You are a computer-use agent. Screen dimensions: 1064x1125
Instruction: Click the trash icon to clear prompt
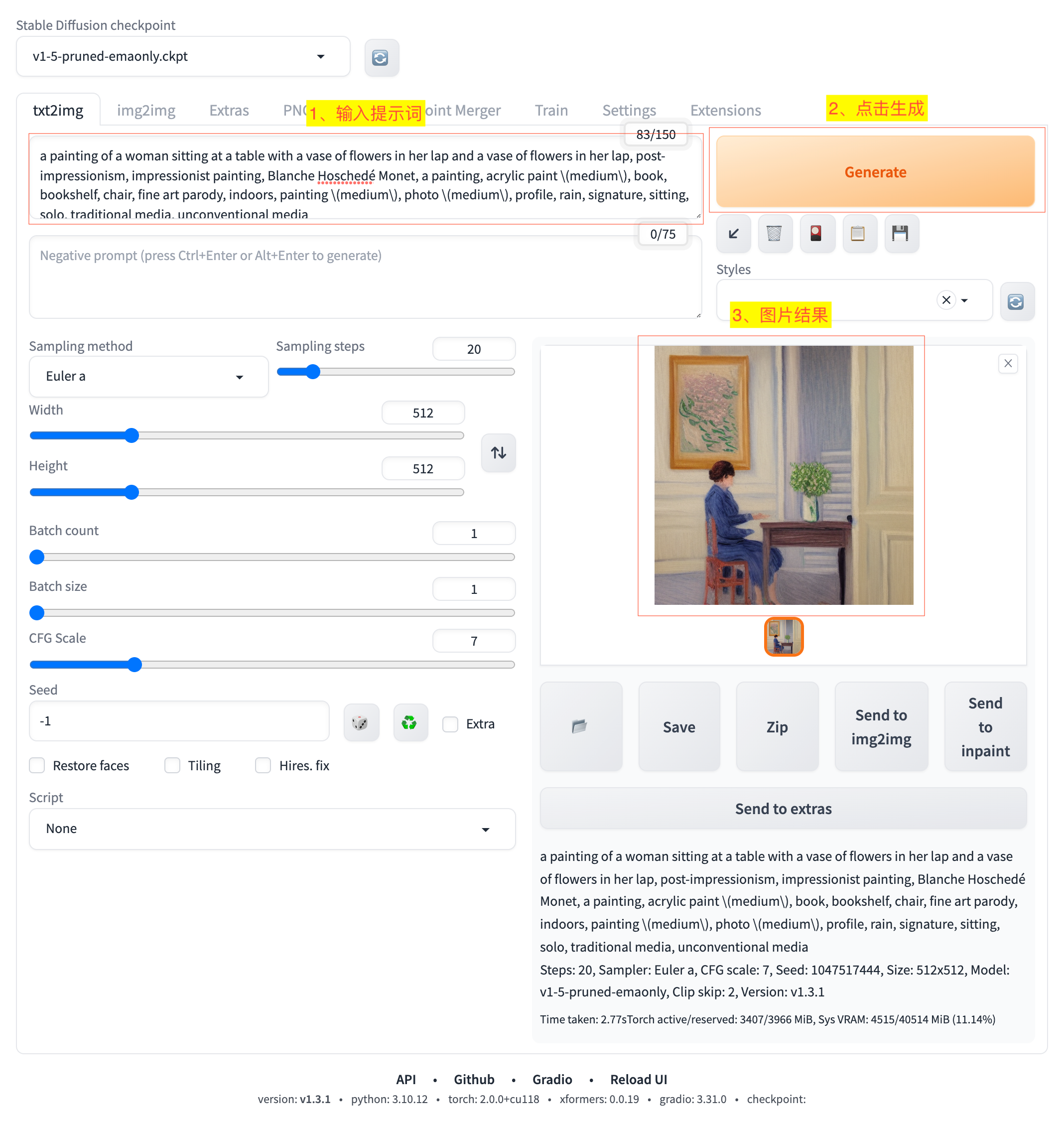tap(774, 233)
